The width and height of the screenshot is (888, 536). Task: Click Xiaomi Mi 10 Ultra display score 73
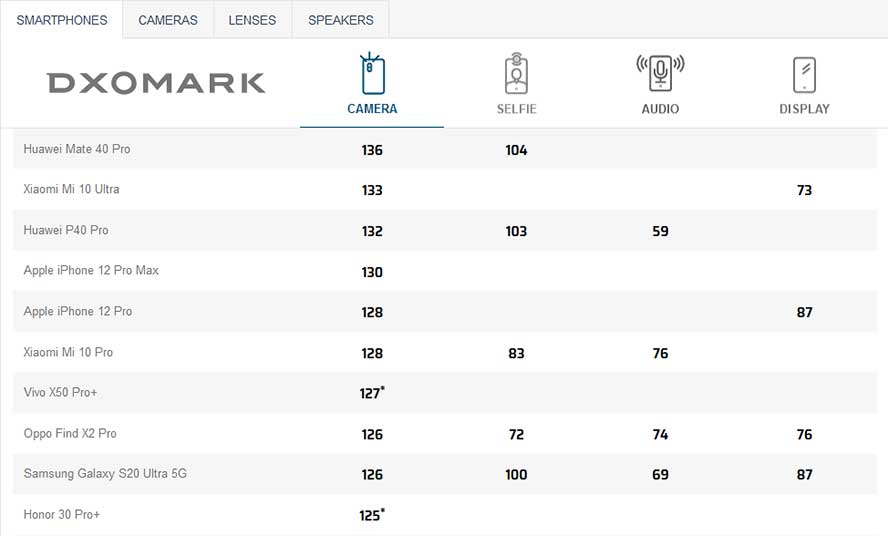click(804, 190)
